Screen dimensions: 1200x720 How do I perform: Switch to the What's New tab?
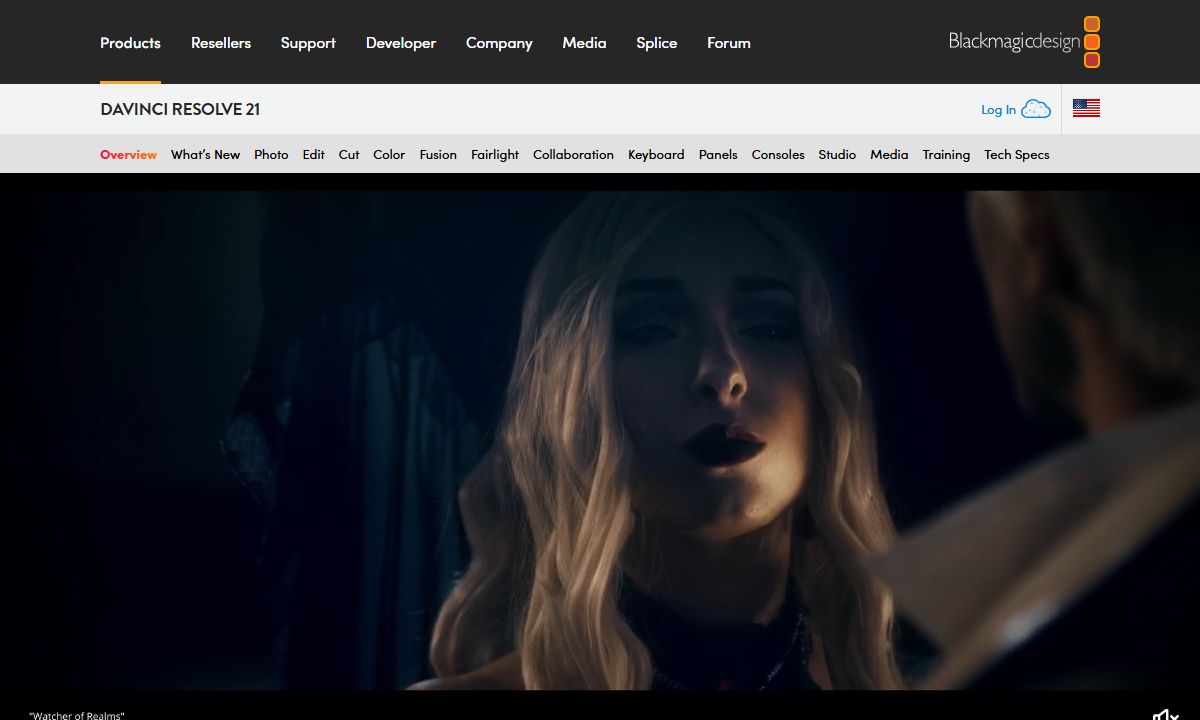coord(206,154)
